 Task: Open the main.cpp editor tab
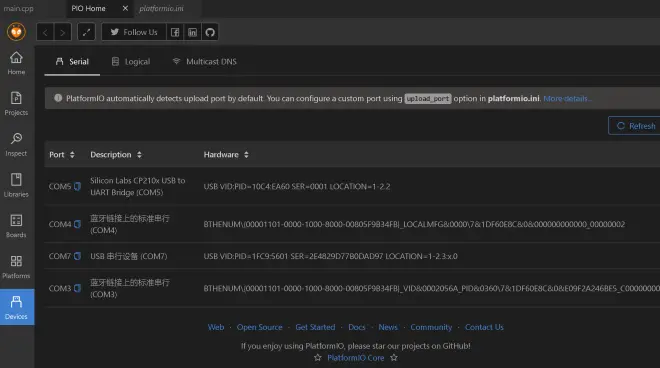(19, 8)
